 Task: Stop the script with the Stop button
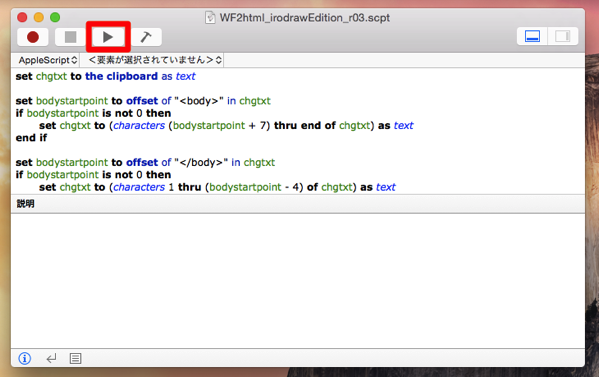tap(70, 37)
